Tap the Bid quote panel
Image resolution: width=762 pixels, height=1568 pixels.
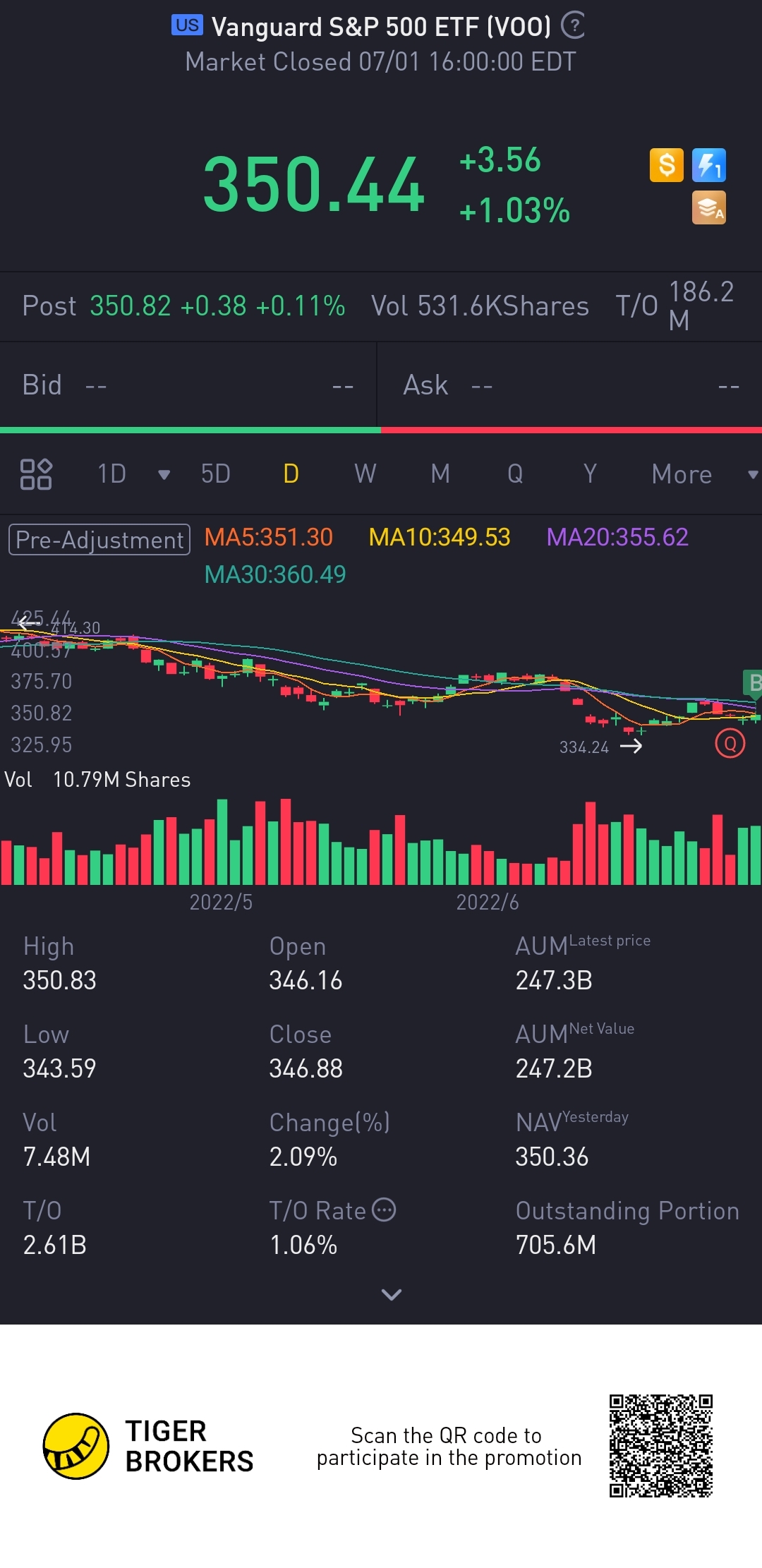[188, 385]
